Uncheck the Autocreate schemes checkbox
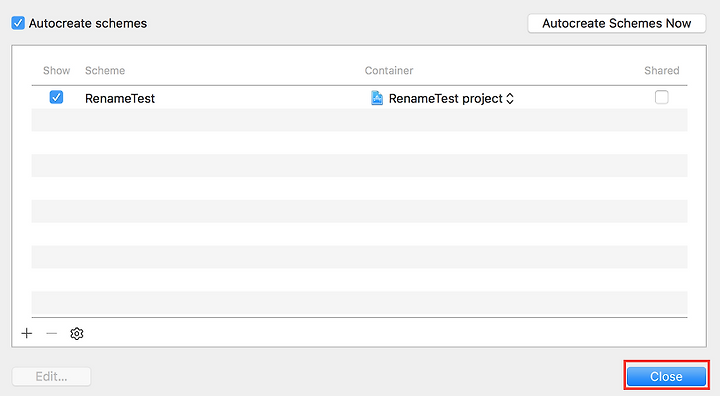Image resolution: width=720 pixels, height=396 pixels. 18,23
